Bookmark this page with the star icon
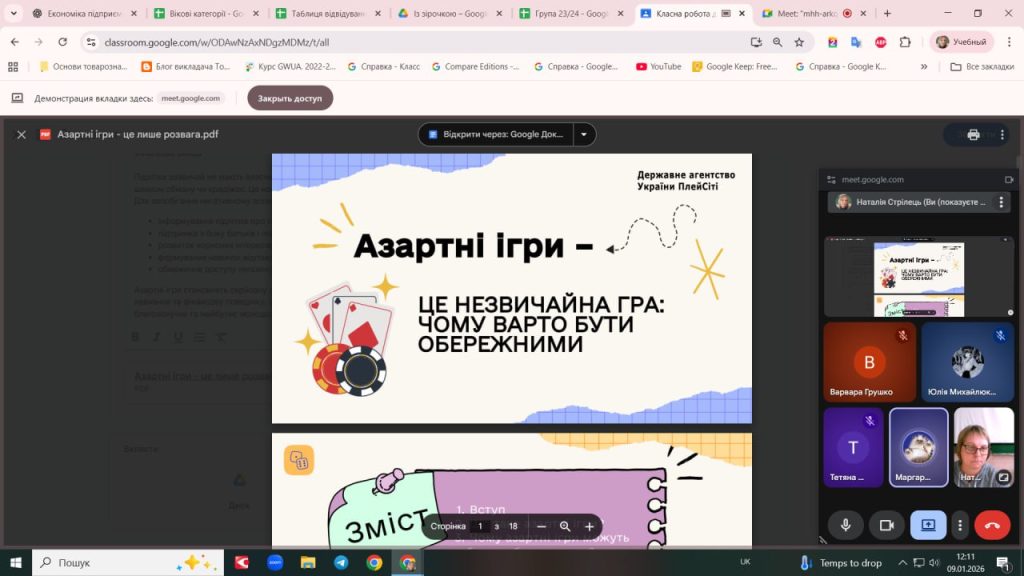Screen dimensions: 1024x576 [x=799, y=42]
